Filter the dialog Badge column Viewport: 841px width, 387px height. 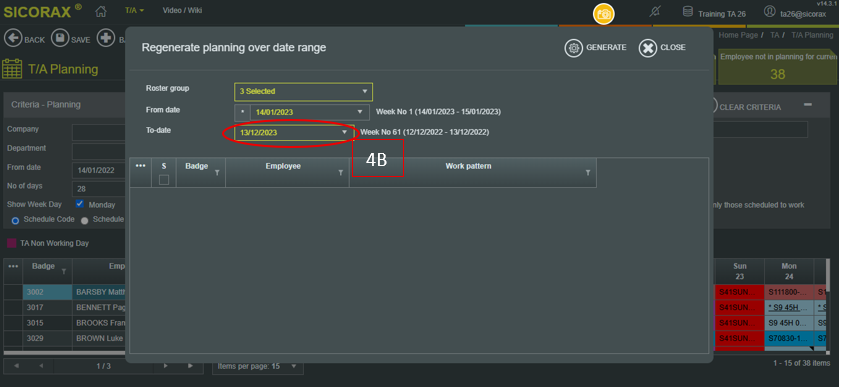click(x=217, y=173)
